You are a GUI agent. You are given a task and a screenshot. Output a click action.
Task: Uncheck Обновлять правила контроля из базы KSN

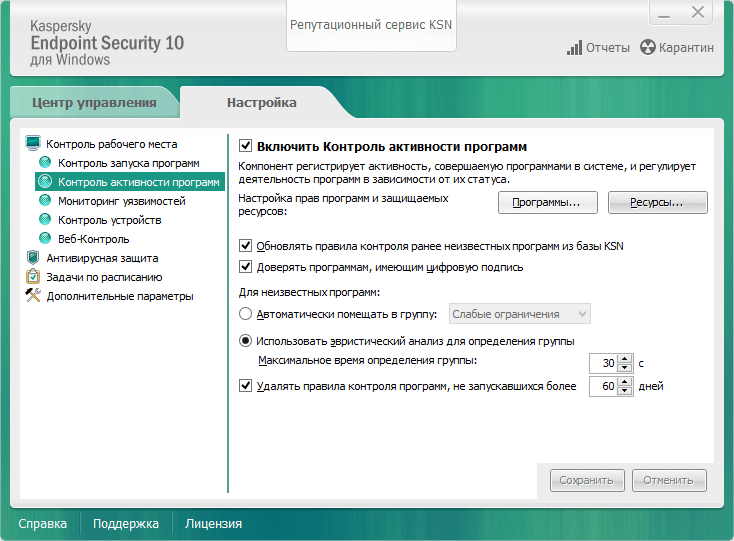click(245, 245)
